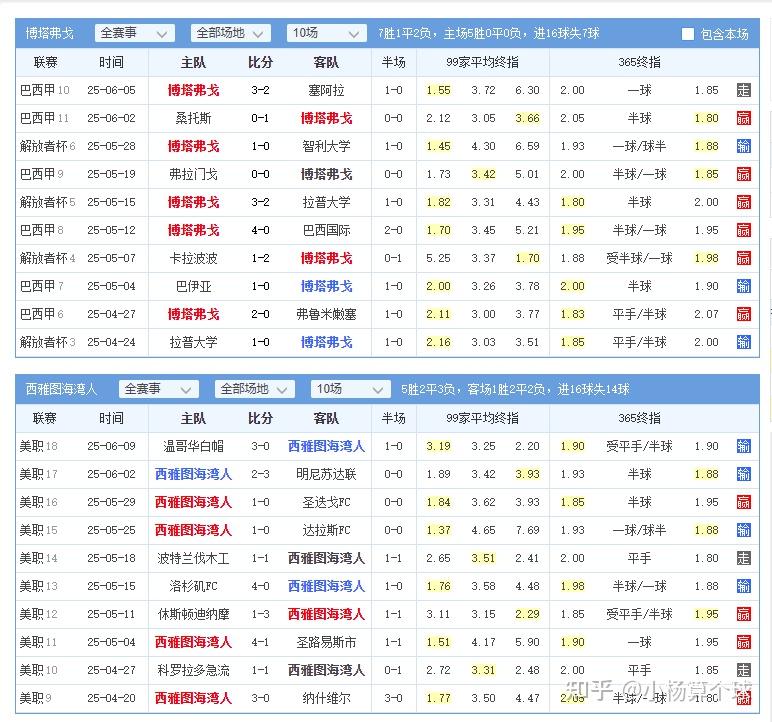The height and width of the screenshot is (722, 772).
Task: Click the 联赛 header in 博塔弗戈 table
Action: click(x=45, y=62)
